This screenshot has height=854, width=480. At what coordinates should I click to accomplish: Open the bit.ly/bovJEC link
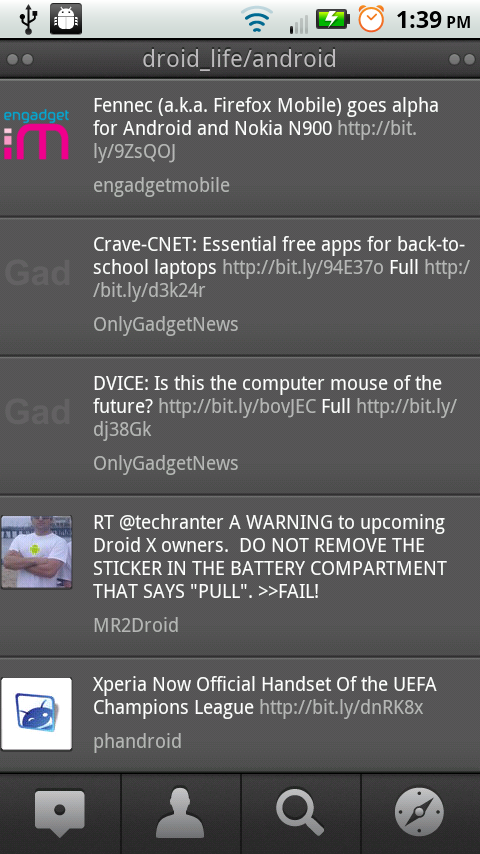(x=237, y=407)
